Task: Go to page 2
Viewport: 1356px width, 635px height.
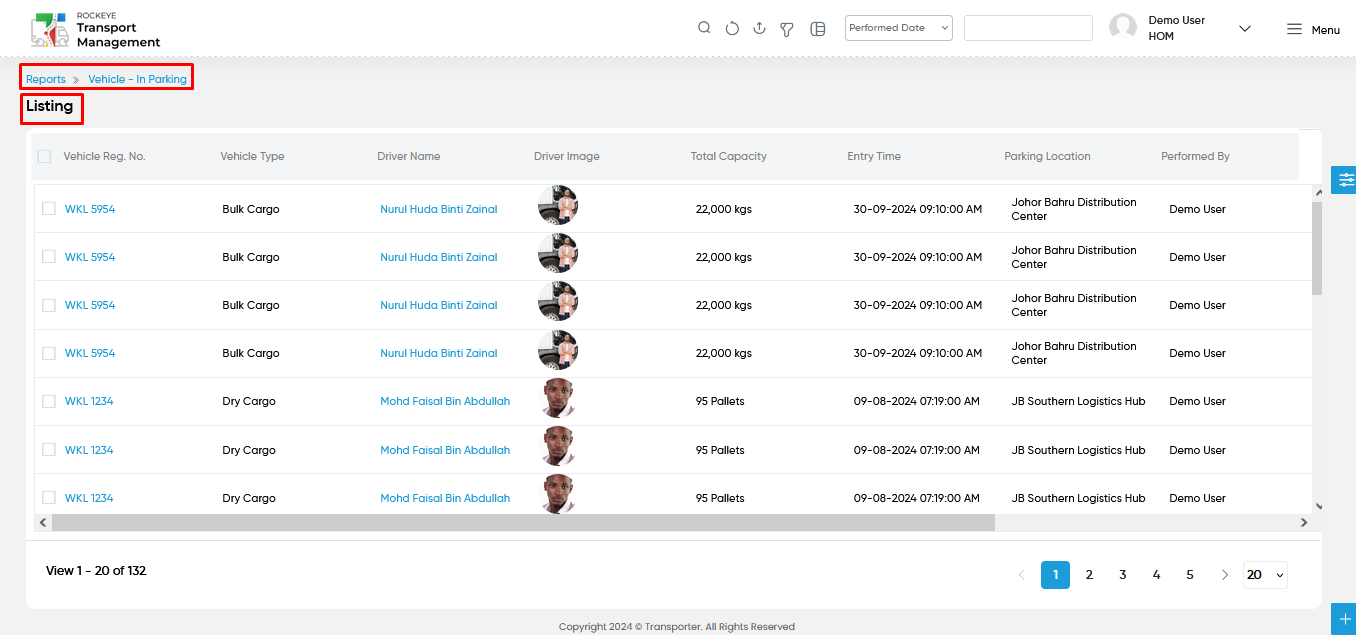Action: click(1089, 575)
